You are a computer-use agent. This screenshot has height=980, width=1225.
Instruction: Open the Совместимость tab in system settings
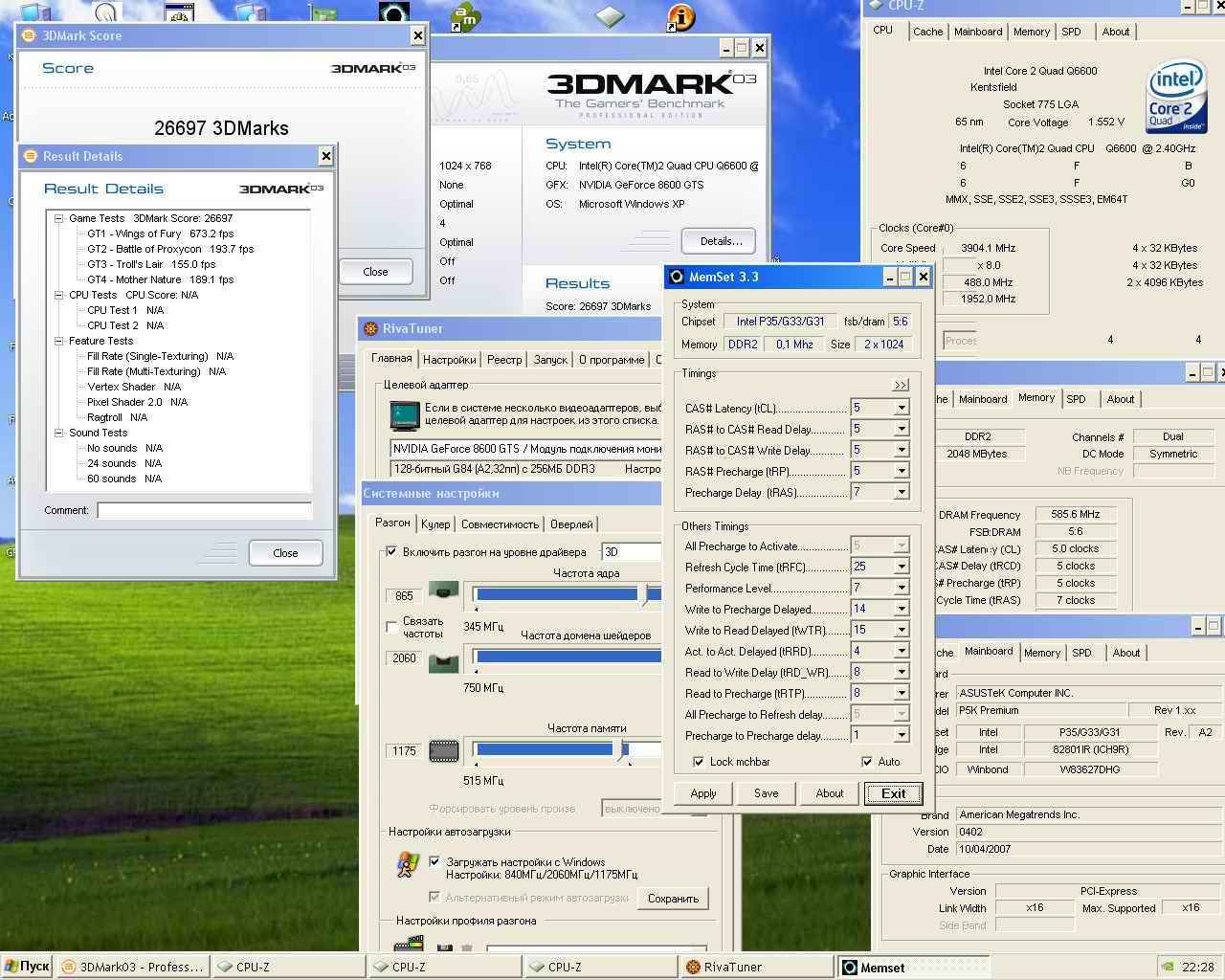[500, 524]
